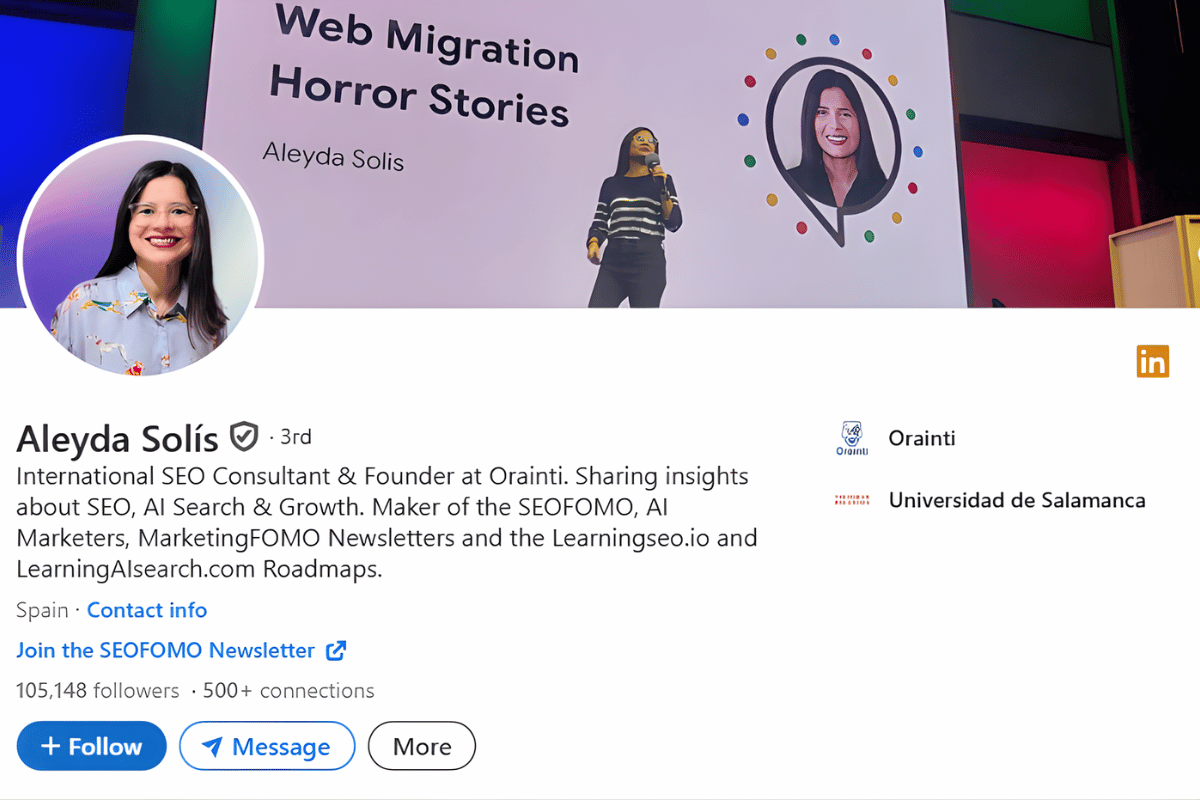The image size is (1200, 800).
Task: Open the More actions menu
Action: point(421,746)
